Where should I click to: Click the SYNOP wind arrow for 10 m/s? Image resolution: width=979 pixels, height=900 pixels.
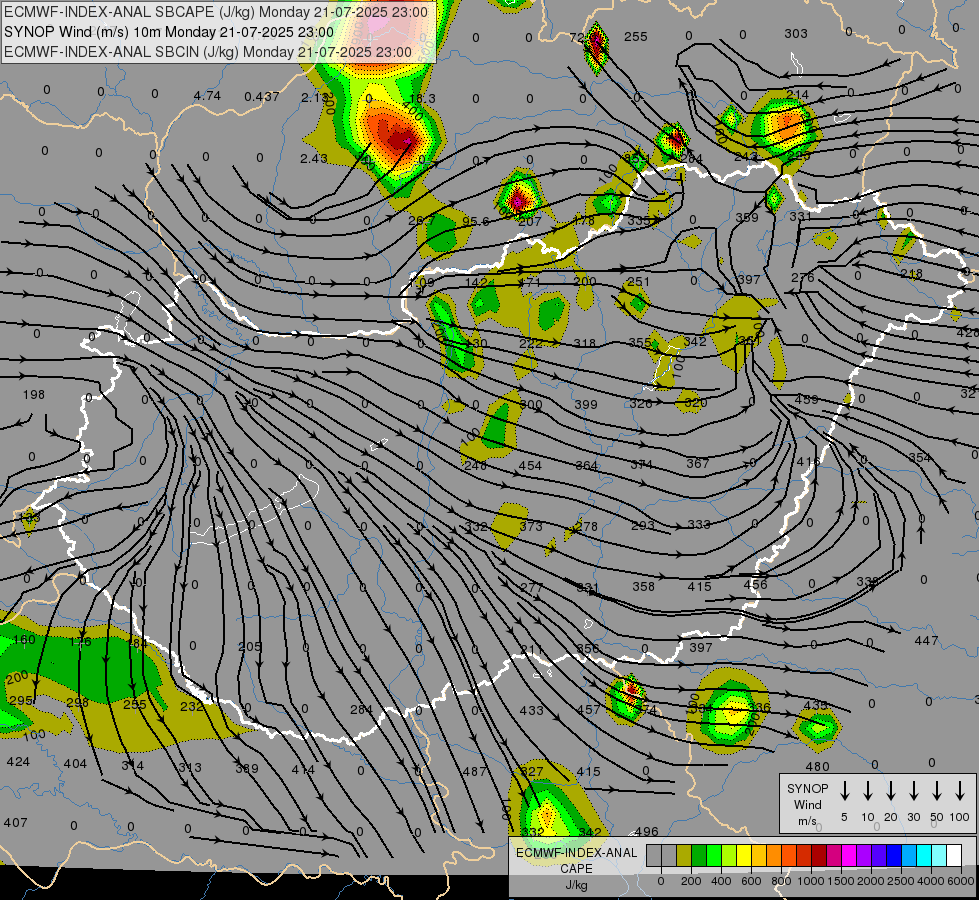tap(868, 790)
